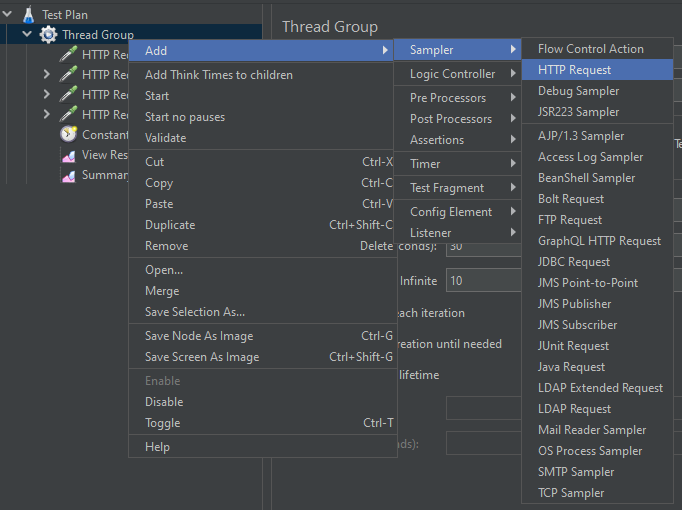Add a JDBC Request sampler

point(598,262)
